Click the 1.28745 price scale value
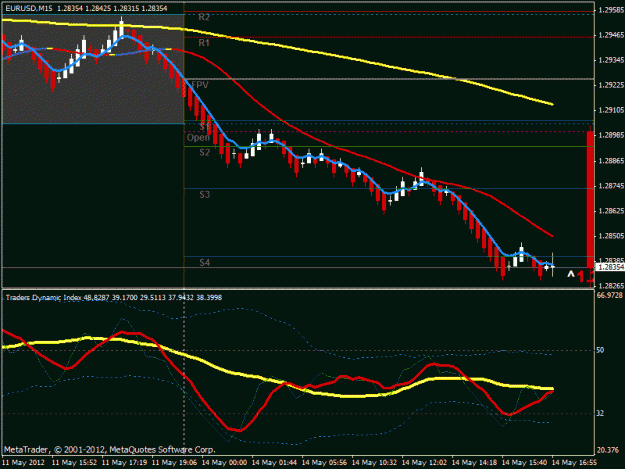 click(611, 186)
